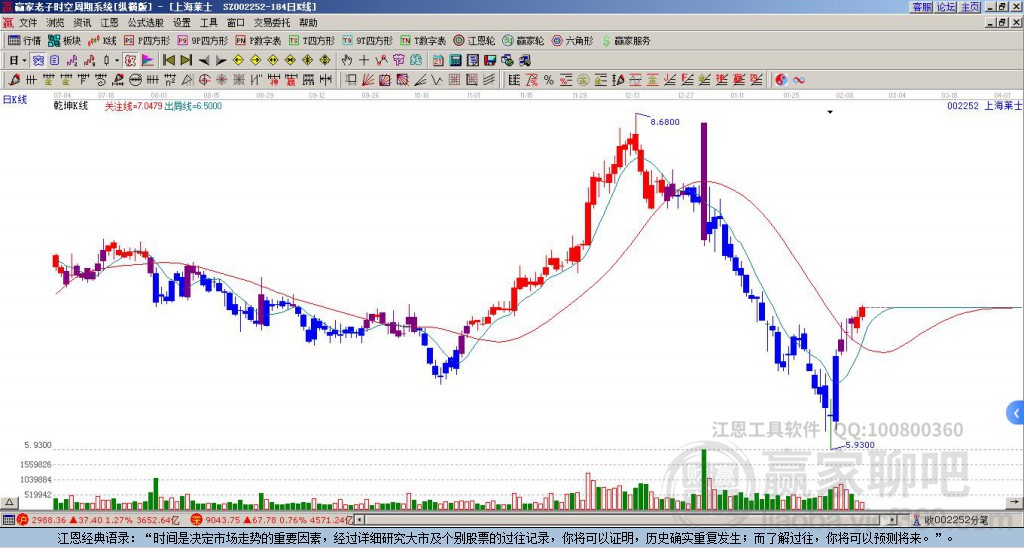Jump to last bar with skip-forward icon

point(186,61)
